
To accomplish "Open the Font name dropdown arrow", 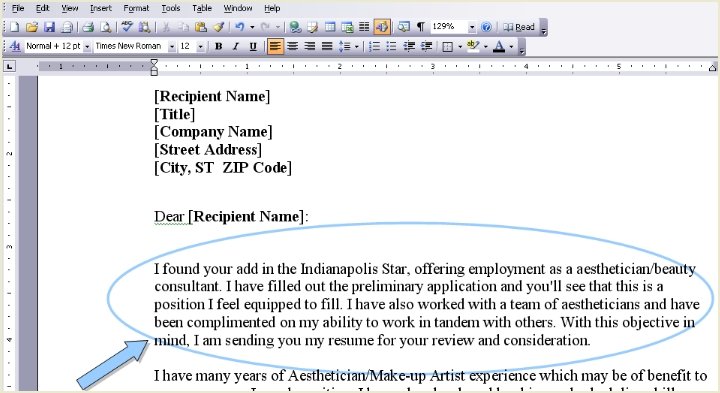I will [x=172, y=47].
